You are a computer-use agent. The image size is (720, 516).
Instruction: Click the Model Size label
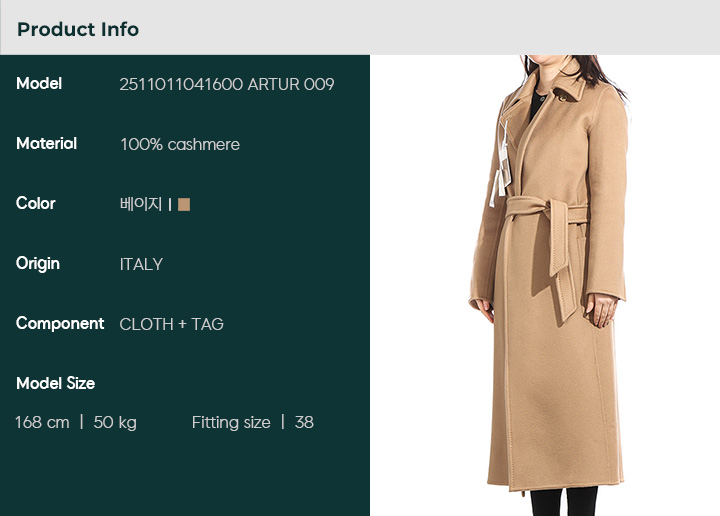[x=56, y=383]
